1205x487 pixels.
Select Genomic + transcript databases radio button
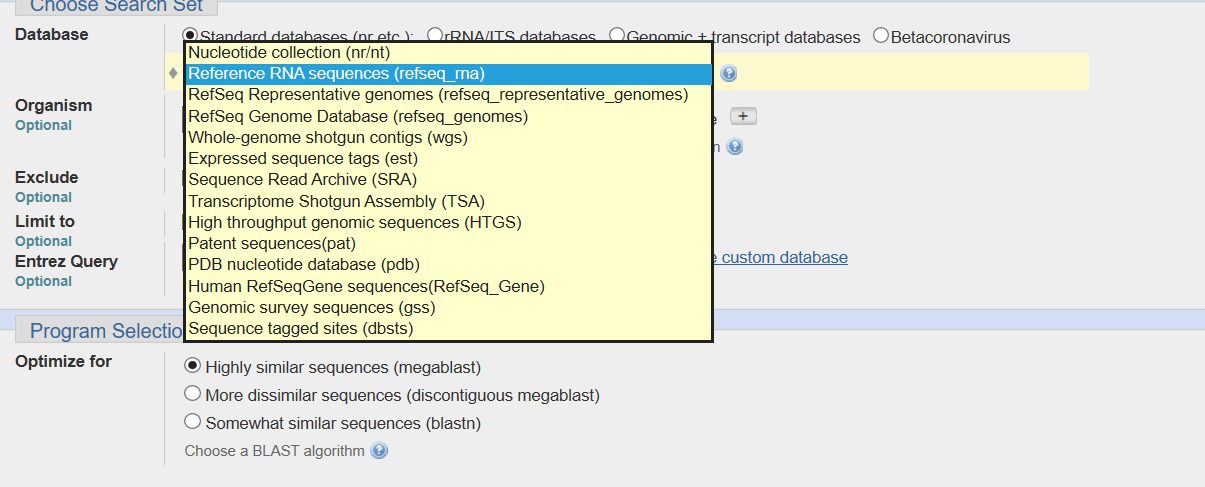pyautogui.click(x=616, y=36)
